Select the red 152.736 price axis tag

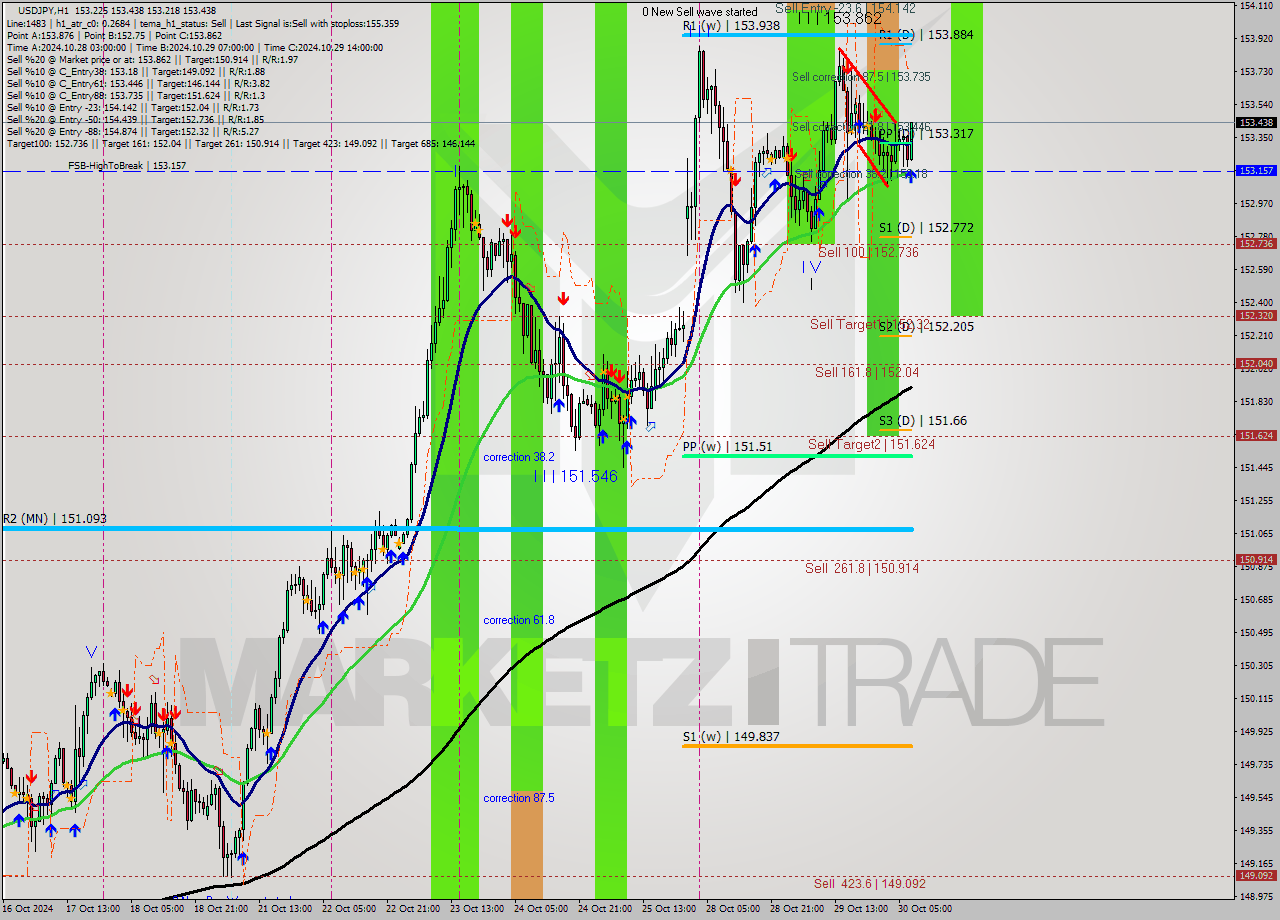coord(1256,244)
